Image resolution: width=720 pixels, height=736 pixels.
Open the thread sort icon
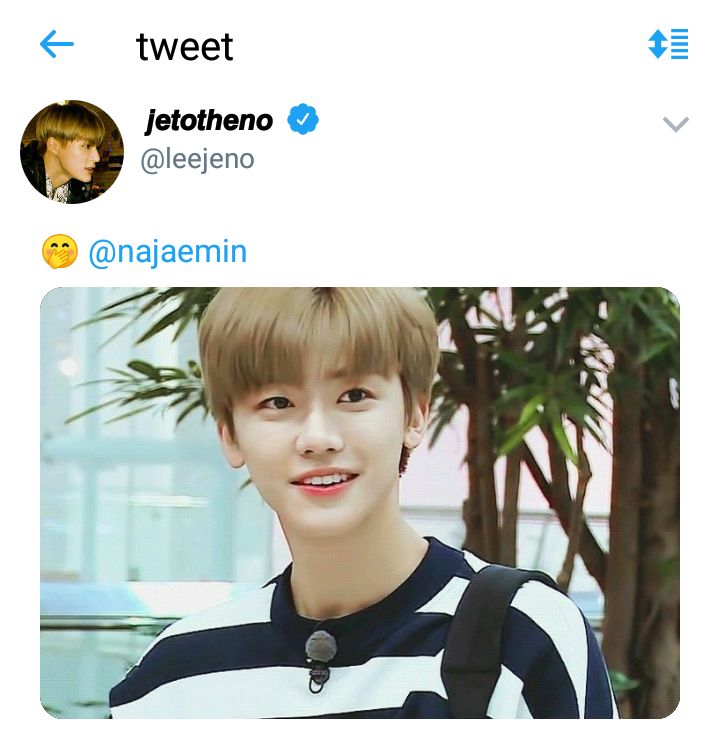click(668, 44)
